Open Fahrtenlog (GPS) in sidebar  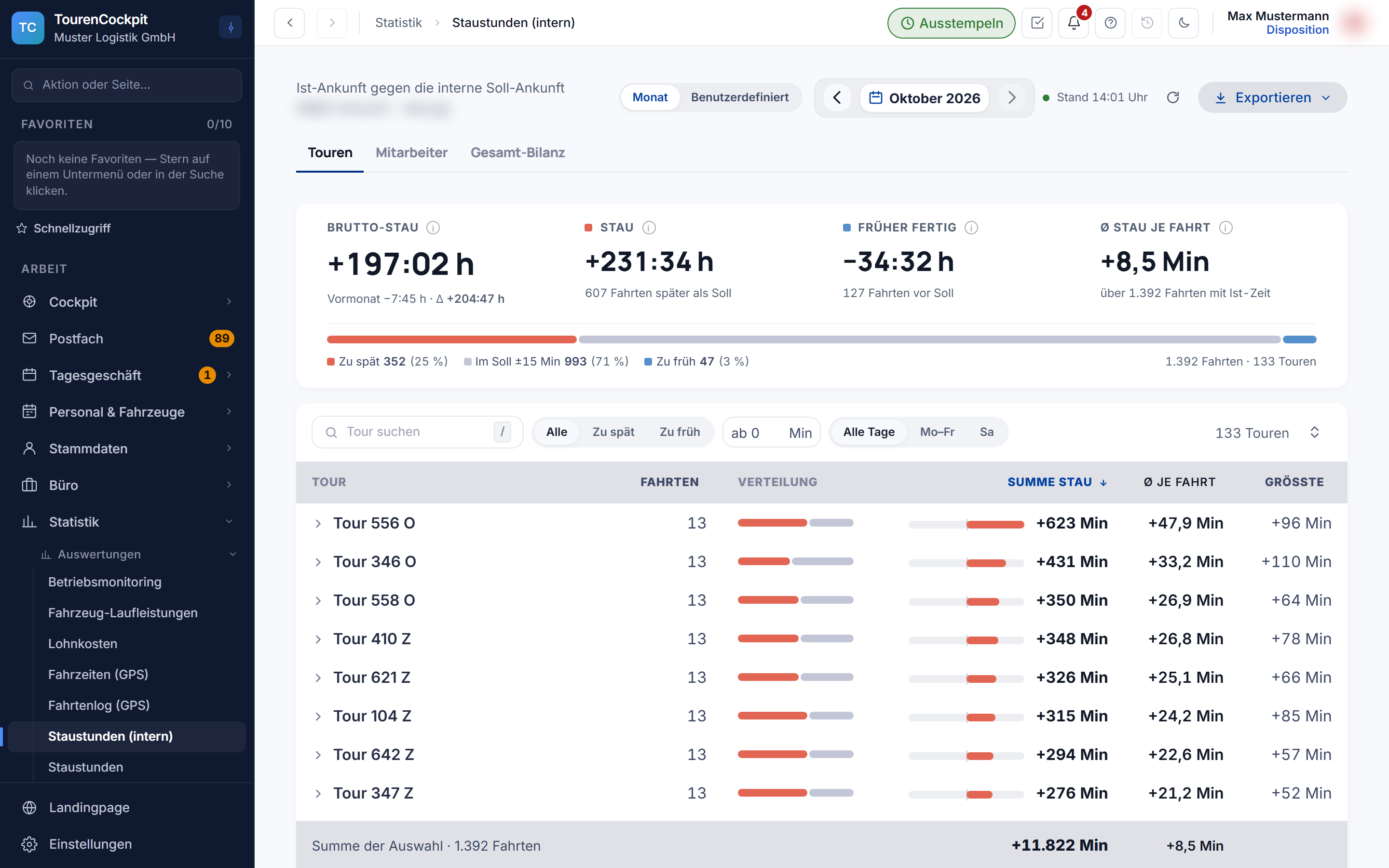tap(99, 705)
